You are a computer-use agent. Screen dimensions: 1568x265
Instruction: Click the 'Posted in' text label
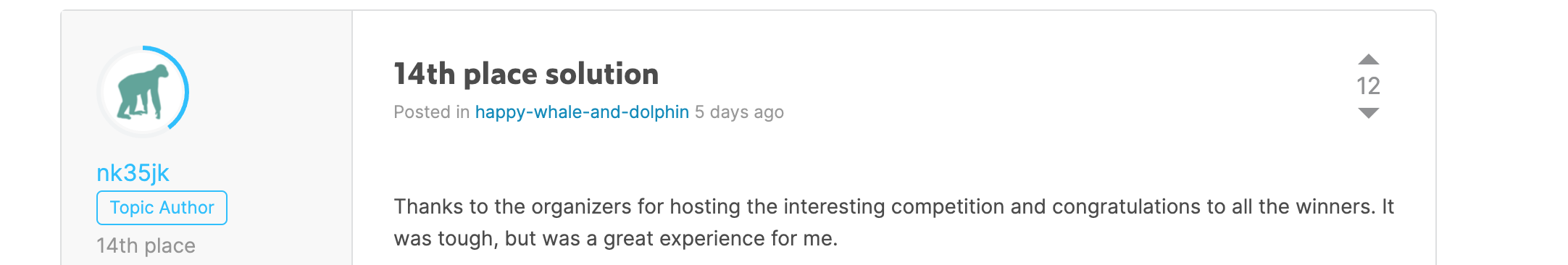431,112
